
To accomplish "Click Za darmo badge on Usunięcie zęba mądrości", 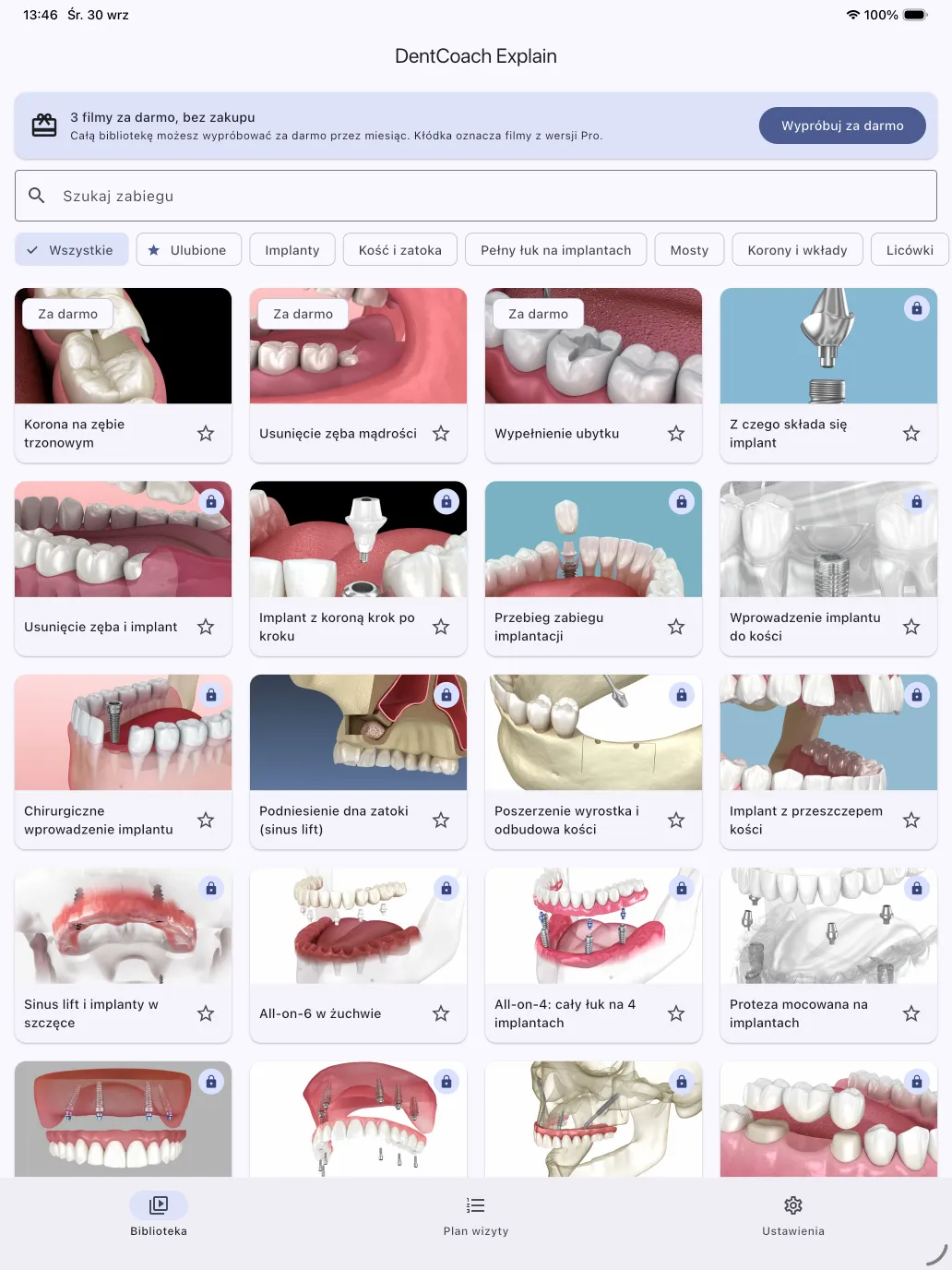I will [x=303, y=314].
